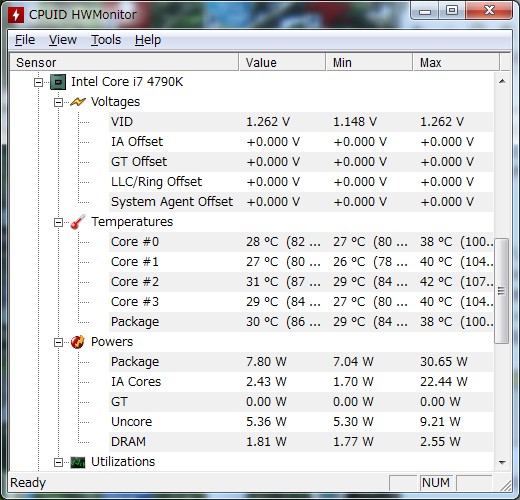This screenshot has width=520, height=500.
Task: Select the Temperatures label
Action: click(x=132, y=222)
